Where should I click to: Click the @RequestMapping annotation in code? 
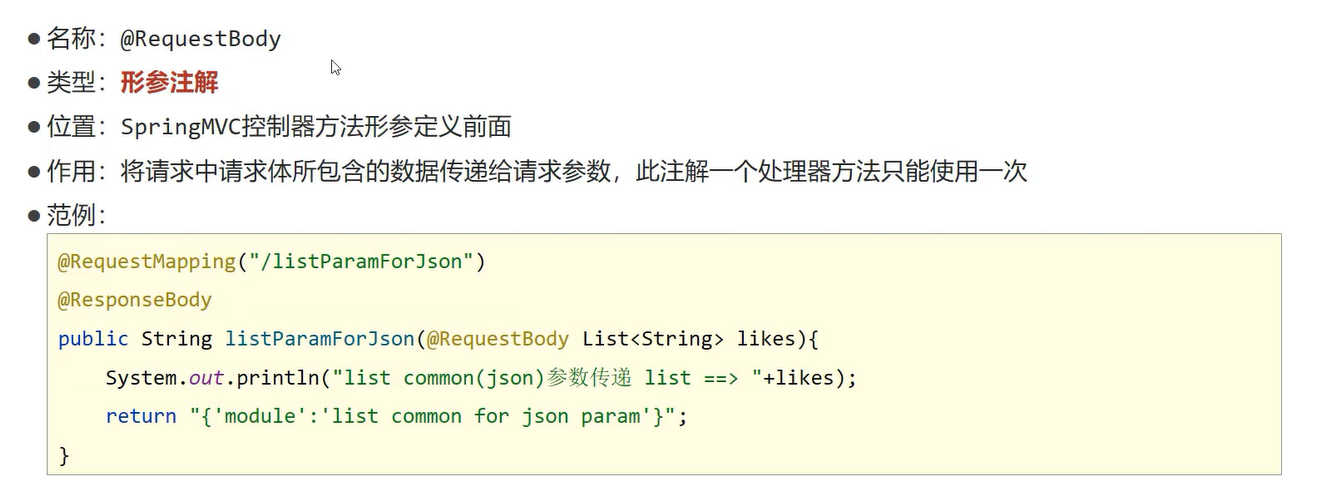[146, 262]
